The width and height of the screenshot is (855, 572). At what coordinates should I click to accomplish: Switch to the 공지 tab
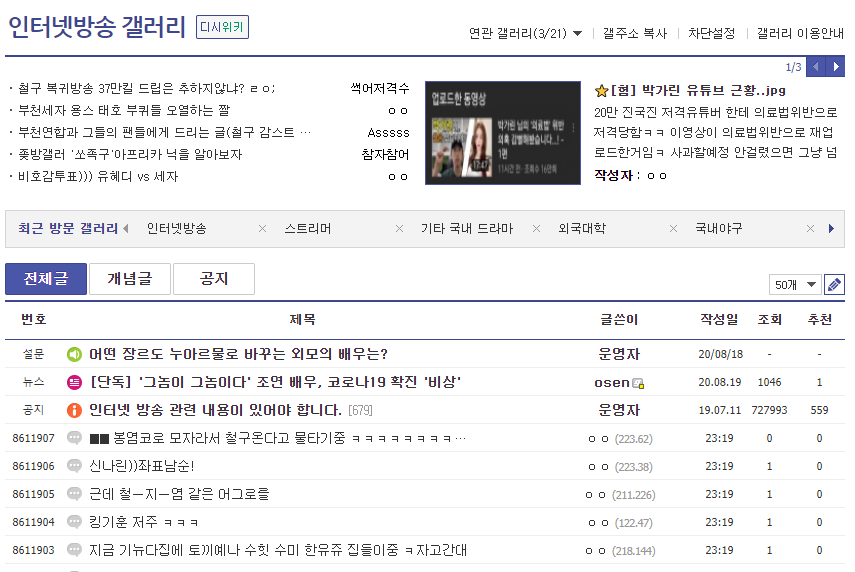coord(214,279)
